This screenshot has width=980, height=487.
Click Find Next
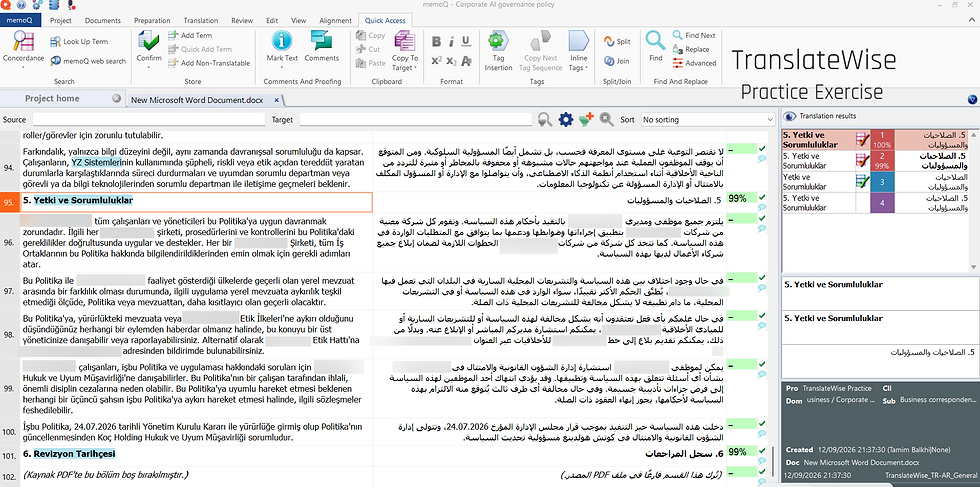[x=694, y=36]
